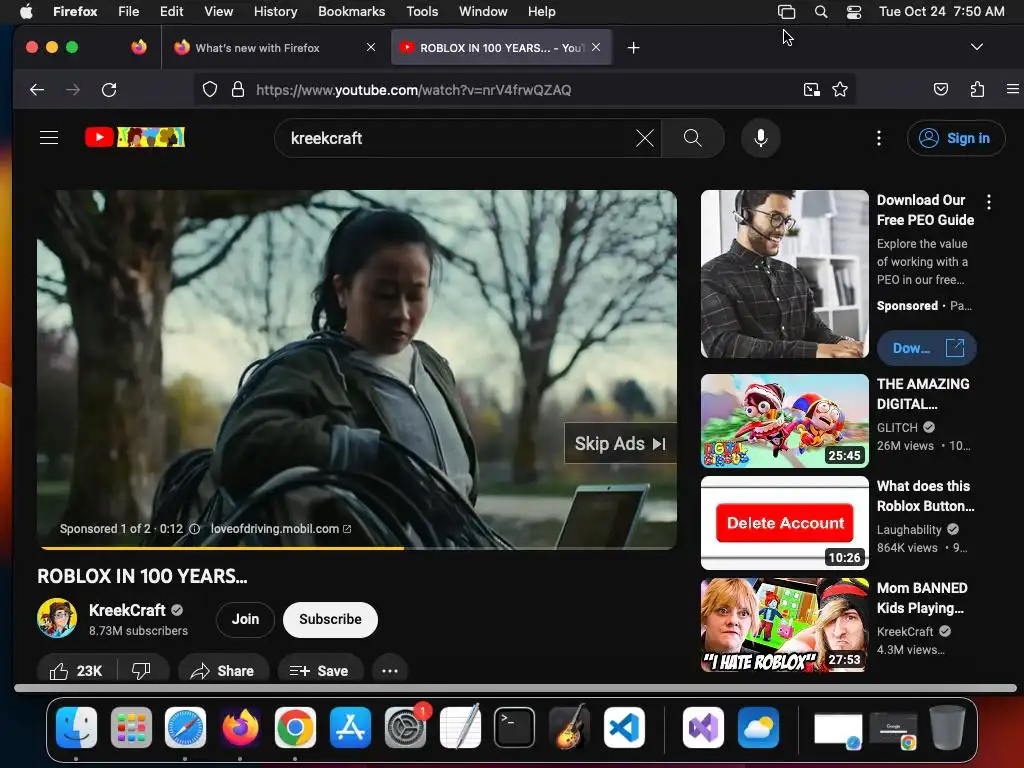This screenshot has width=1024, height=768.
Task: Open Firefox application hamburger menu
Action: [x=1012, y=89]
